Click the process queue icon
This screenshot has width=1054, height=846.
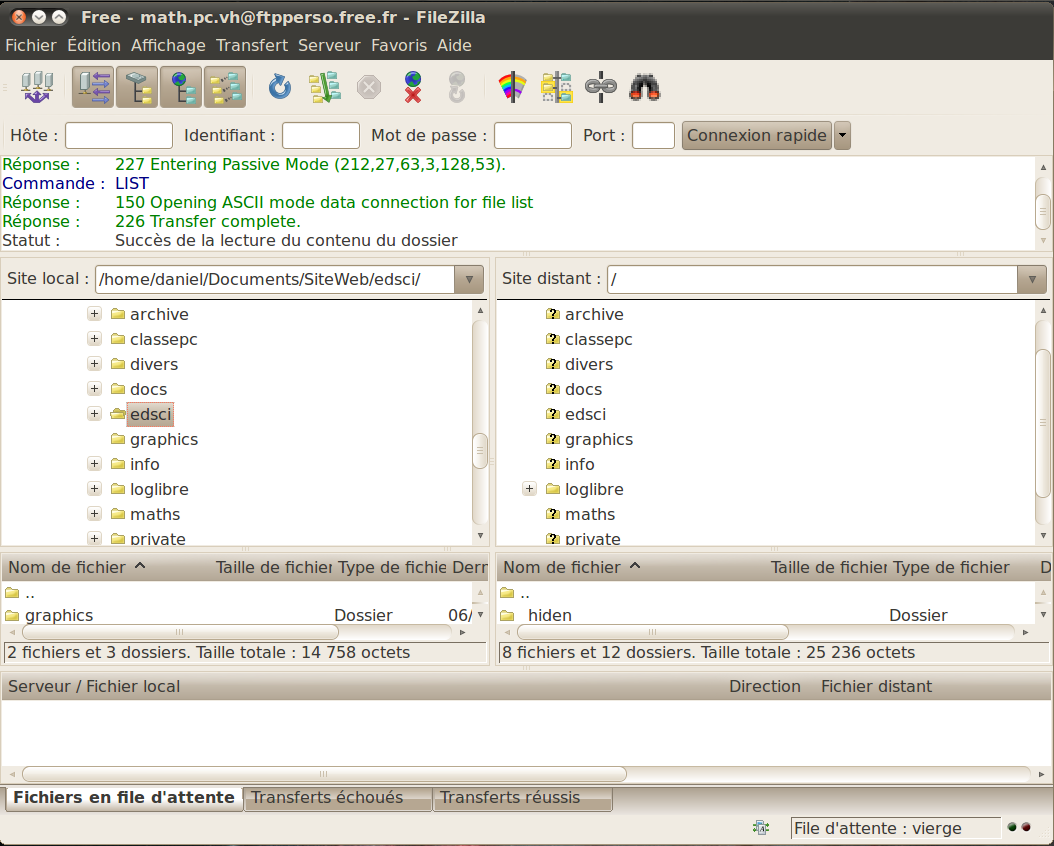point(324,88)
